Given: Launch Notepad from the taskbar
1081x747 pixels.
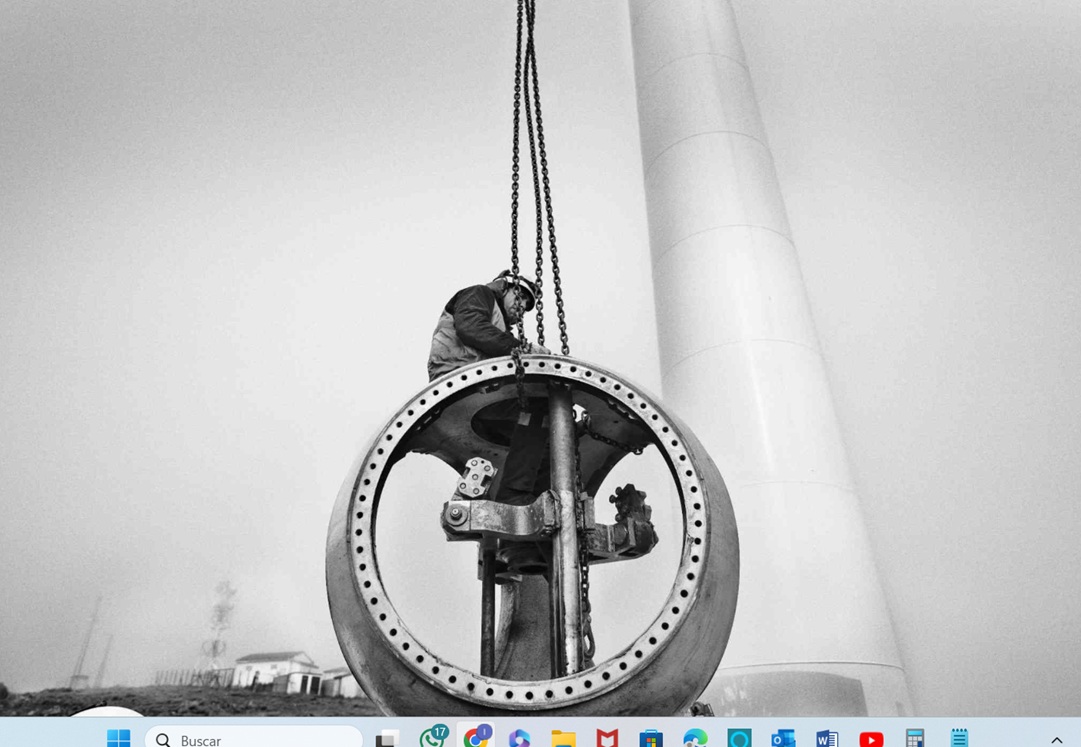Looking at the screenshot, I should tap(959, 739).
